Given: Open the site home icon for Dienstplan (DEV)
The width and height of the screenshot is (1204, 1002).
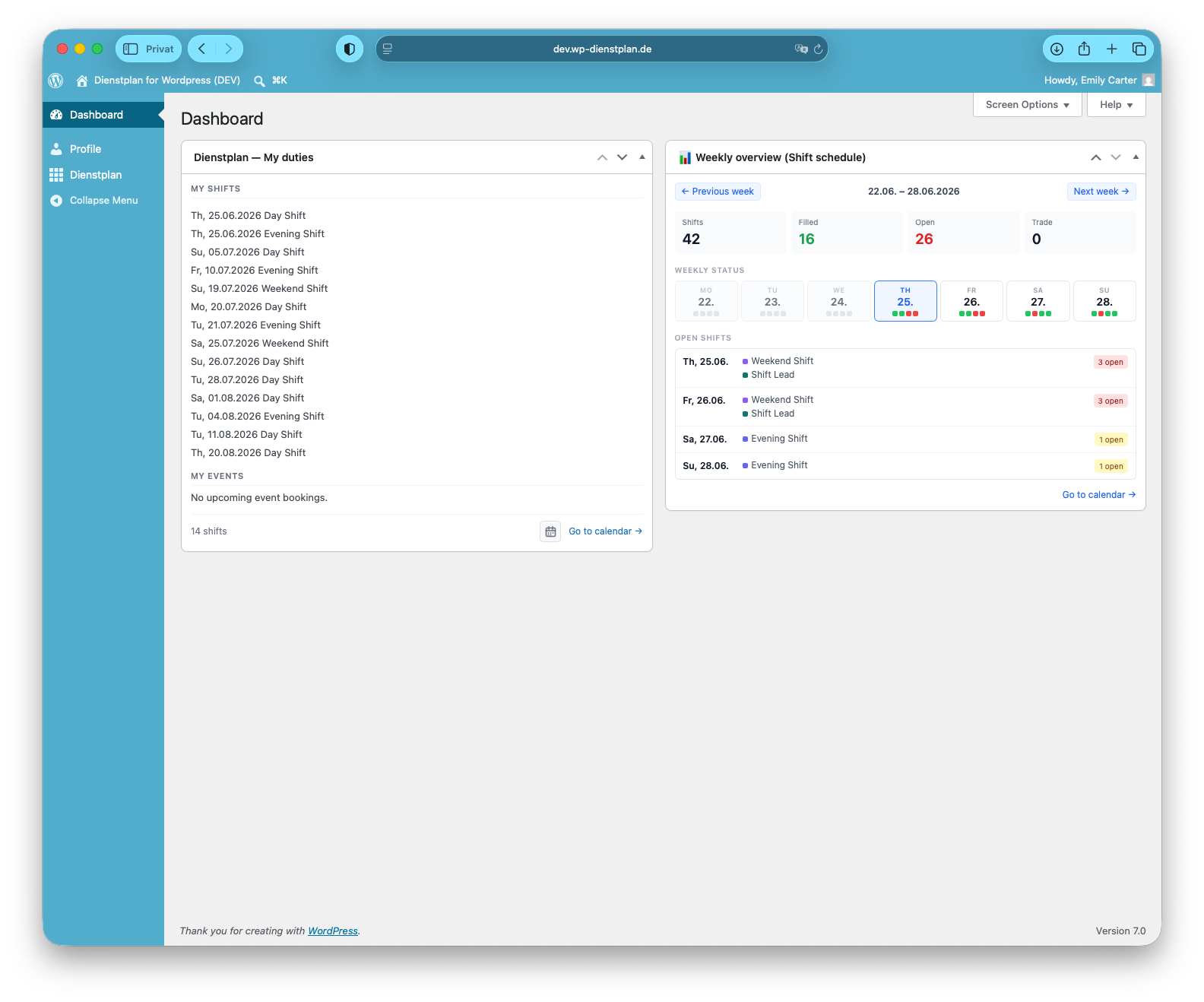Looking at the screenshot, I should pyautogui.click(x=82, y=81).
